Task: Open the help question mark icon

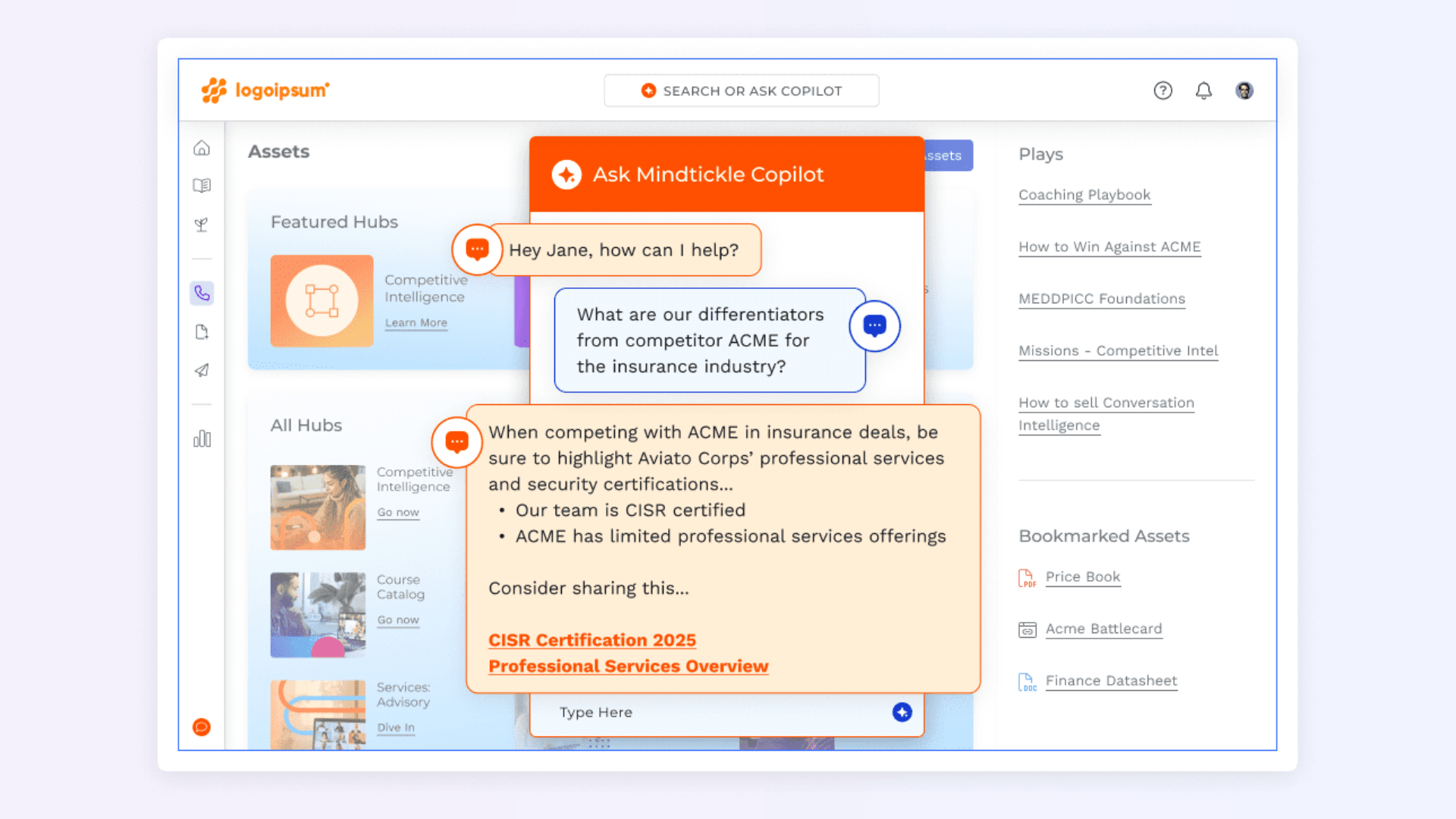Action: [1163, 91]
